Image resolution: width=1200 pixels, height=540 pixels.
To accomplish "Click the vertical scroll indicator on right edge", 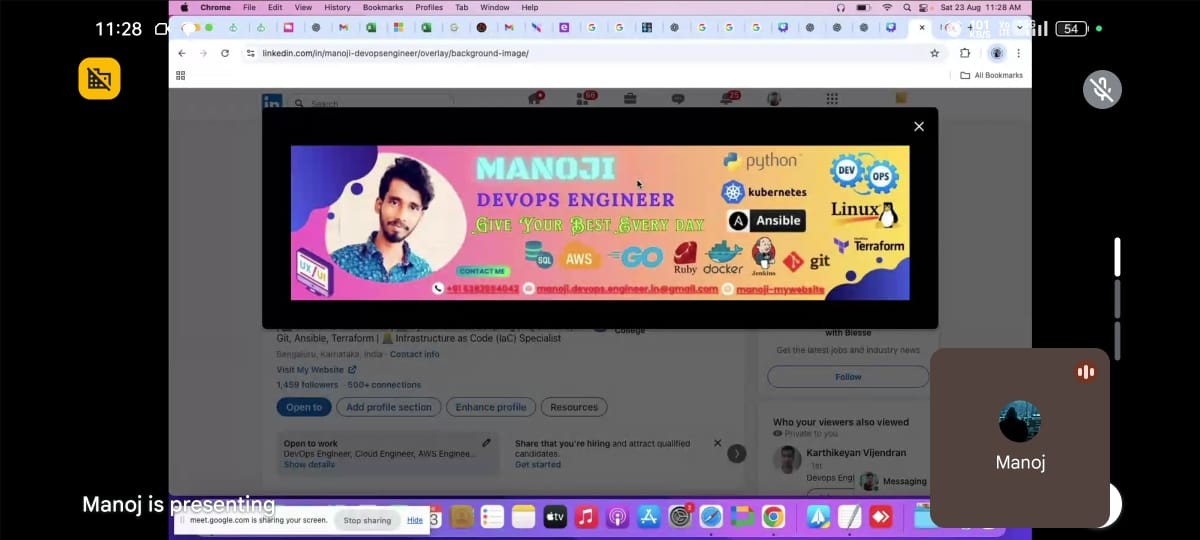I will 1117,257.
